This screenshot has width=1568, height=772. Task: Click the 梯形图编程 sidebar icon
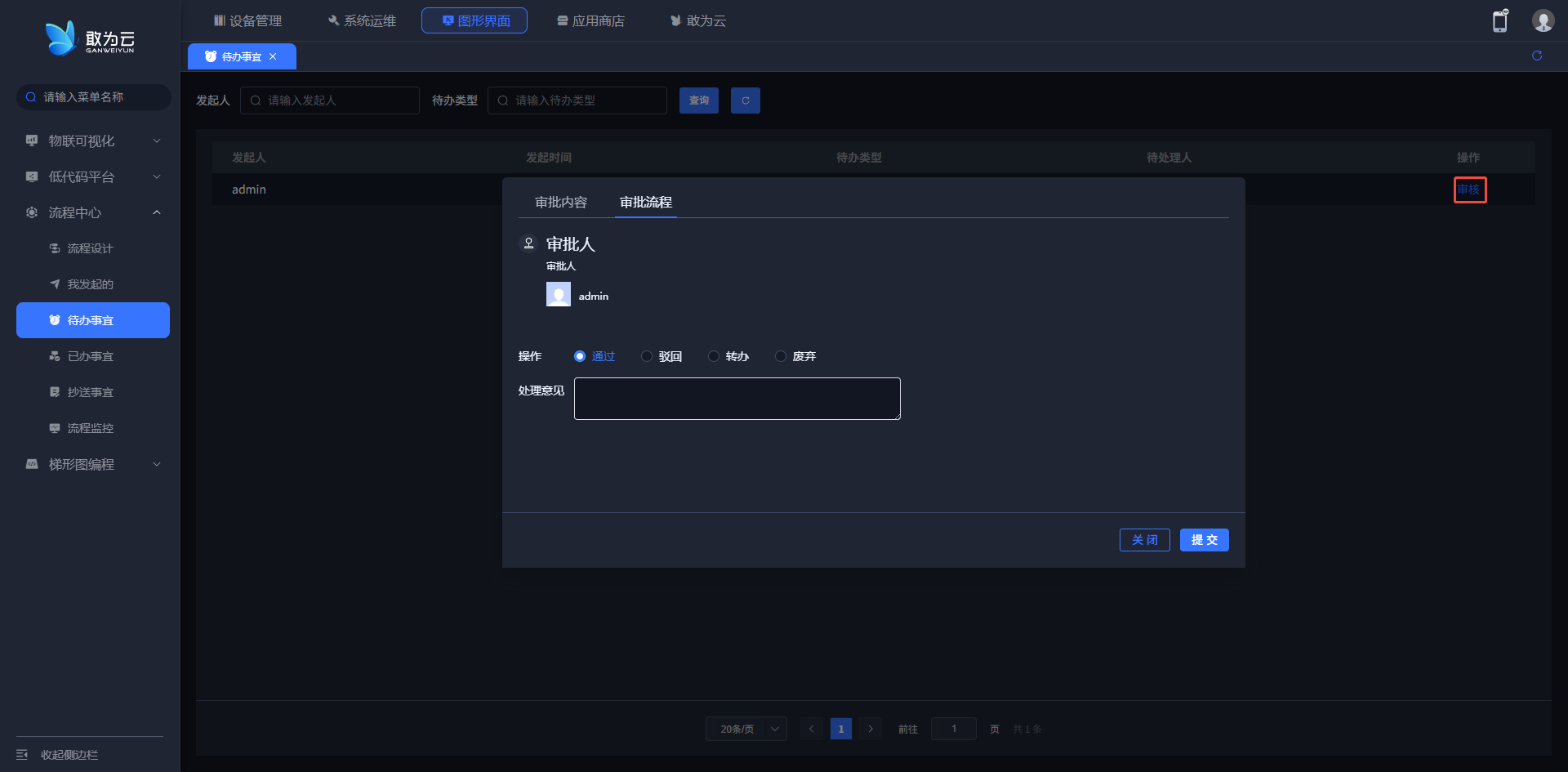coord(32,464)
